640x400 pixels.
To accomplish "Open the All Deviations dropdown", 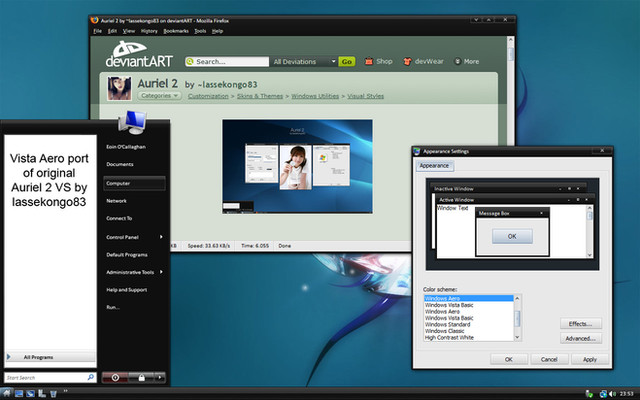I will point(304,62).
